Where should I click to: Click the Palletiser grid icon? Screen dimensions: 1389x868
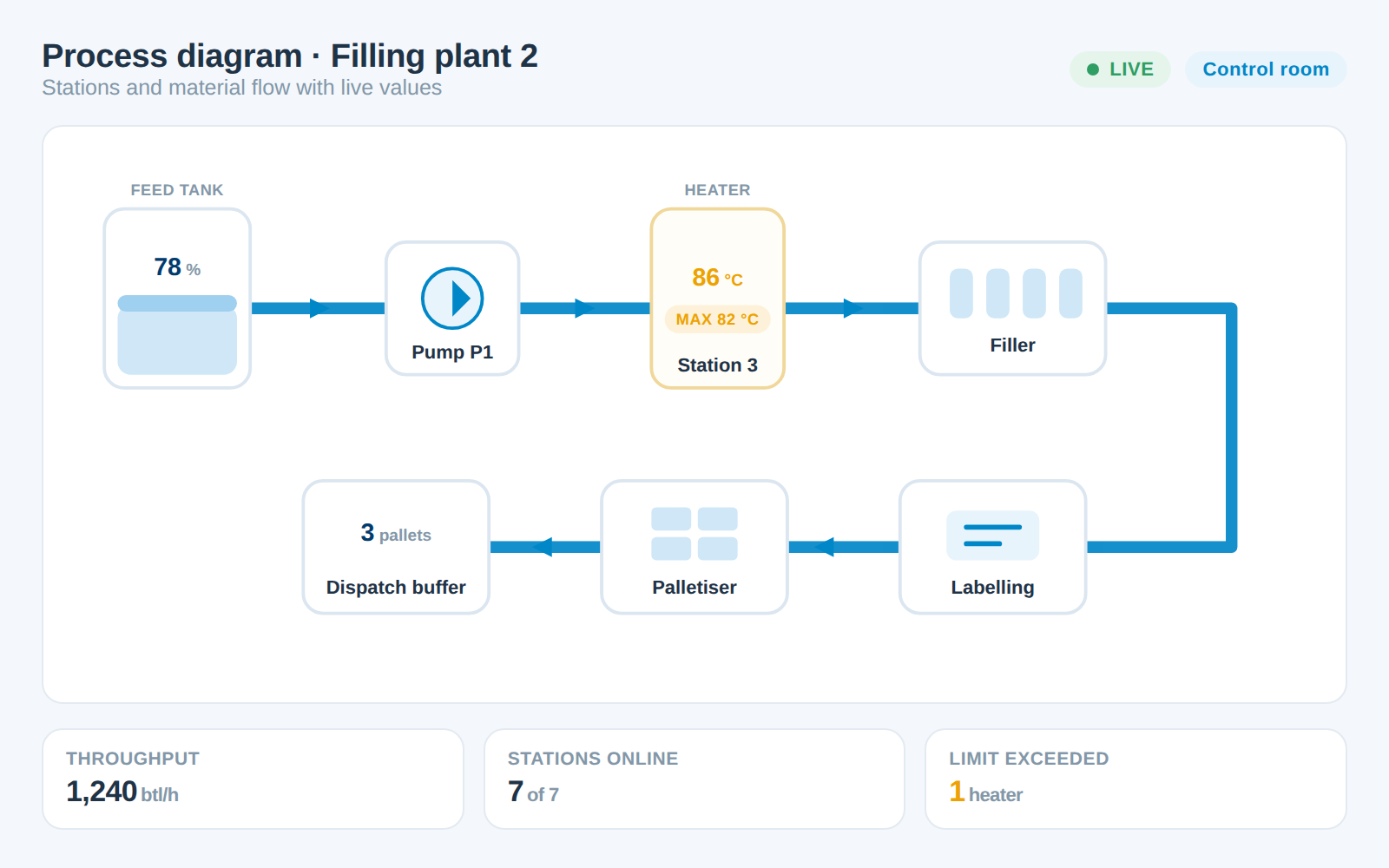coord(694,534)
